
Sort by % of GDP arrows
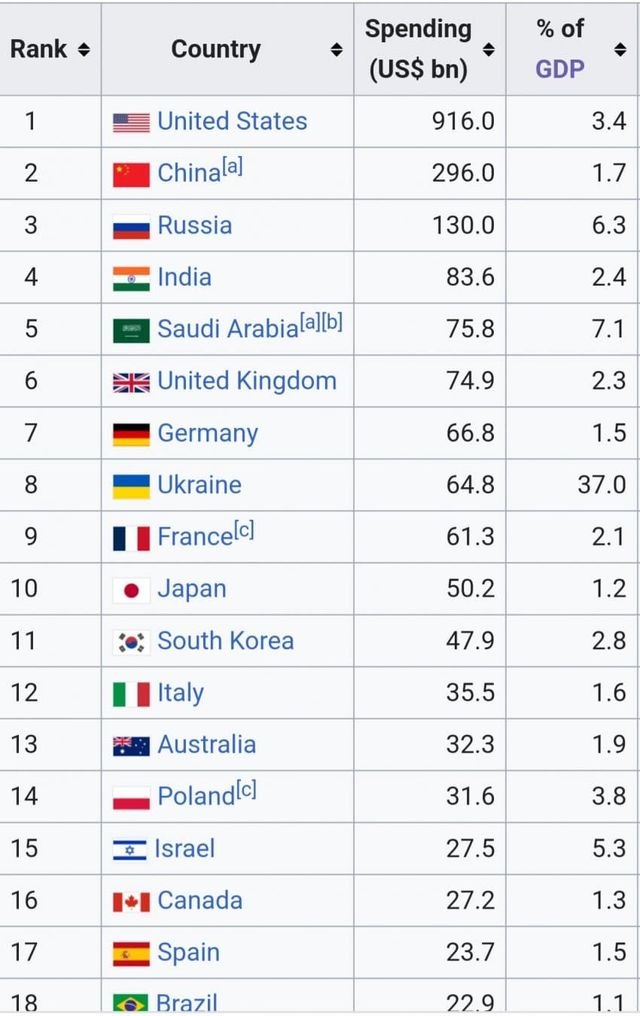(x=620, y=49)
